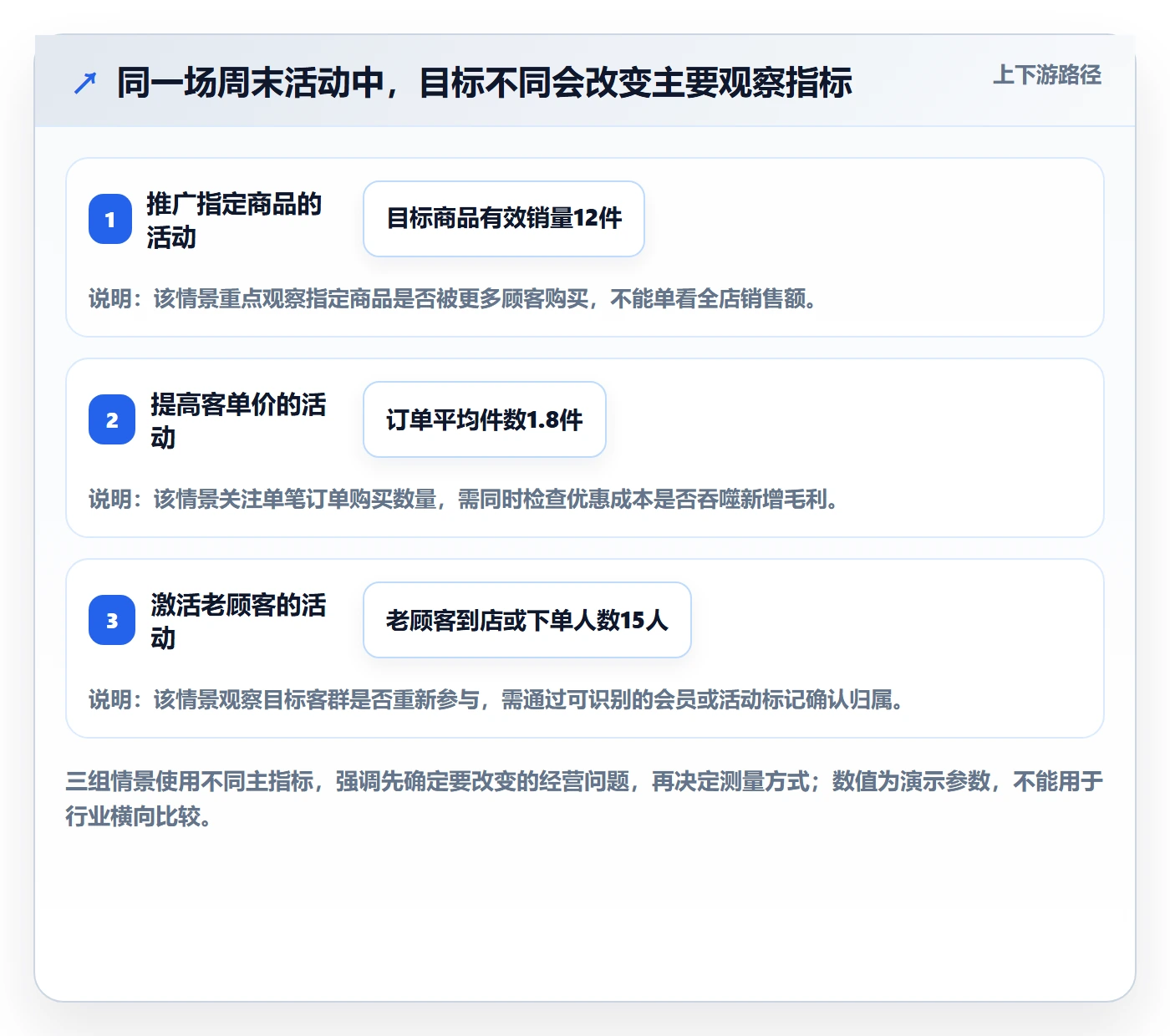Click the title 同一场周末活动中，目标不同会改变主要观察指标
The width and height of the screenshot is (1170, 1036).
485,83
